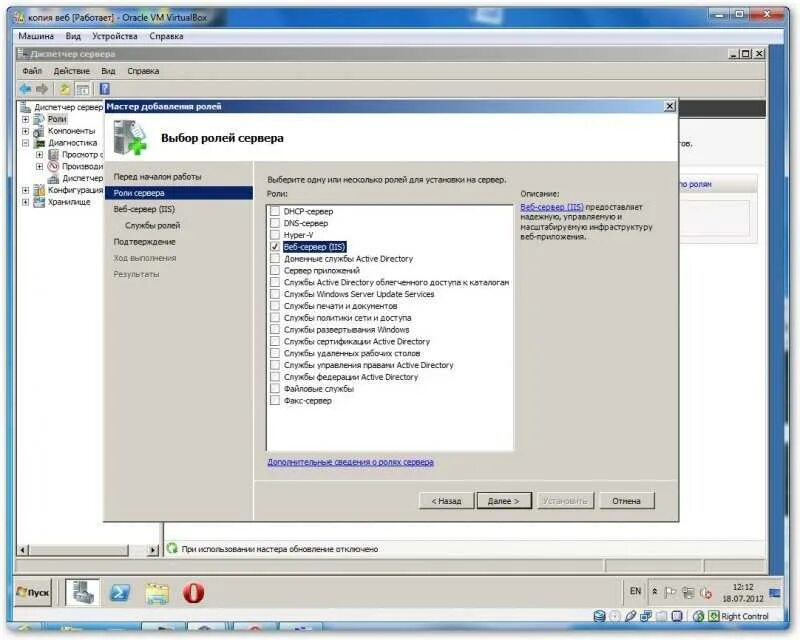Click the Event Viewer Просмотр icon in tree
The image size is (800, 640).
point(54,155)
